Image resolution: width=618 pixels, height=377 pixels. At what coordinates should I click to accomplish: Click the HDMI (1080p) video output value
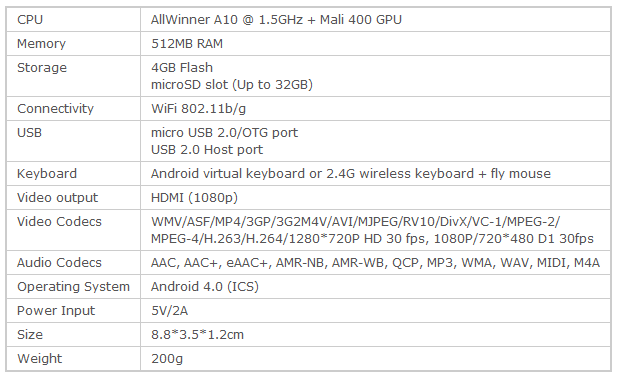(x=194, y=198)
